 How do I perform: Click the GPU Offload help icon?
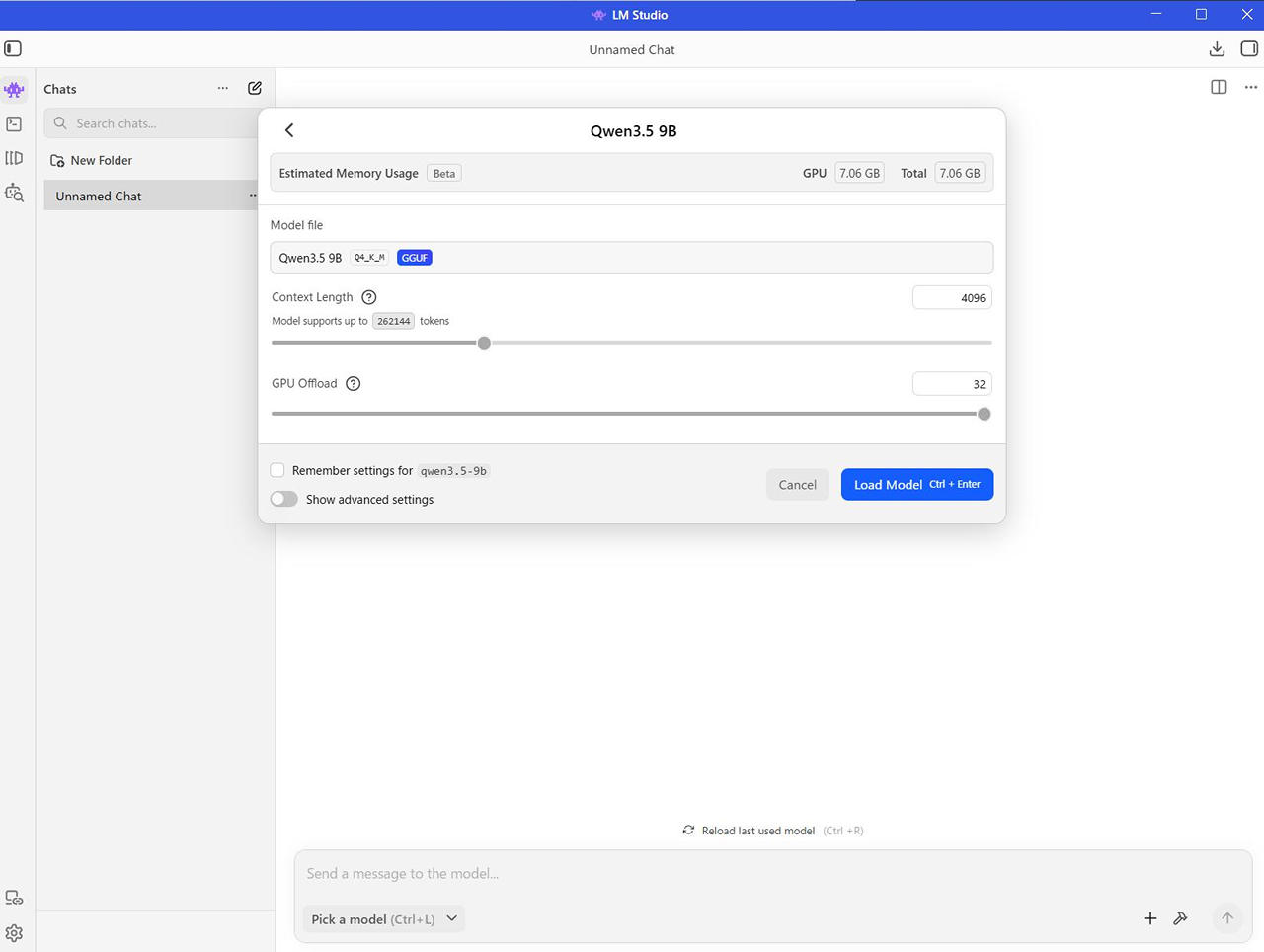354,384
